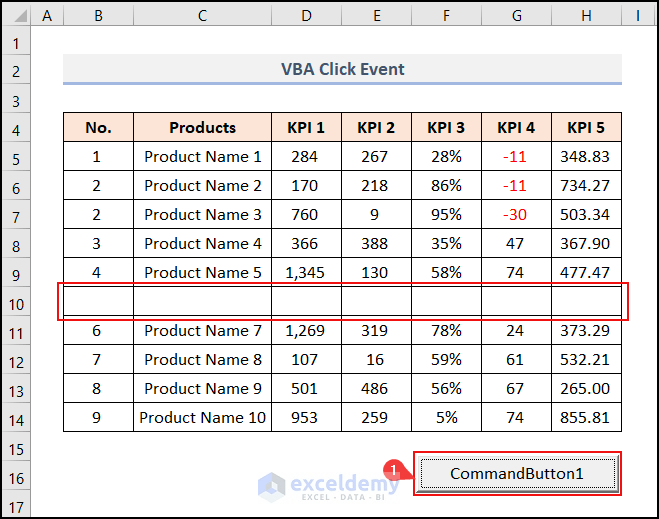The width and height of the screenshot is (659, 519).
Task: Click the empty Products cell in row 10
Action: [x=202, y=301]
